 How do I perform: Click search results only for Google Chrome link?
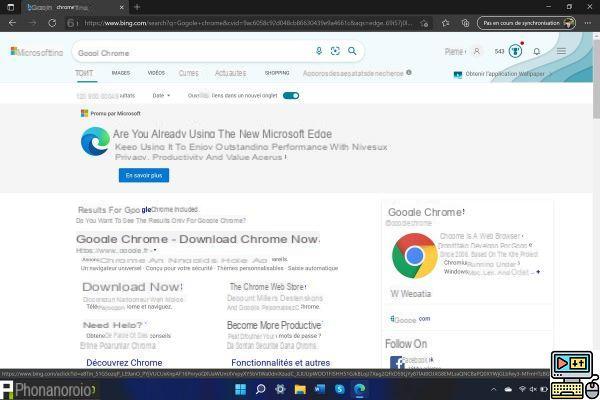tap(161, 220)
